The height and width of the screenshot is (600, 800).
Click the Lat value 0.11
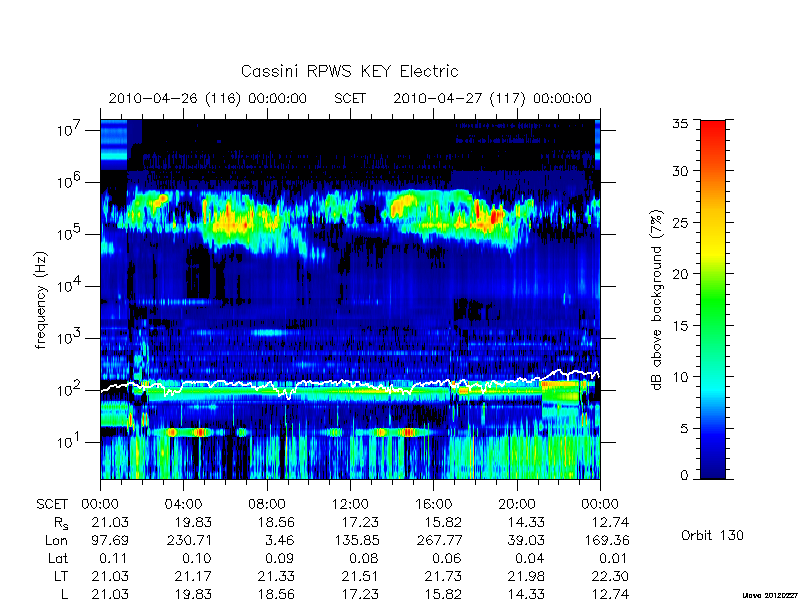114,559
